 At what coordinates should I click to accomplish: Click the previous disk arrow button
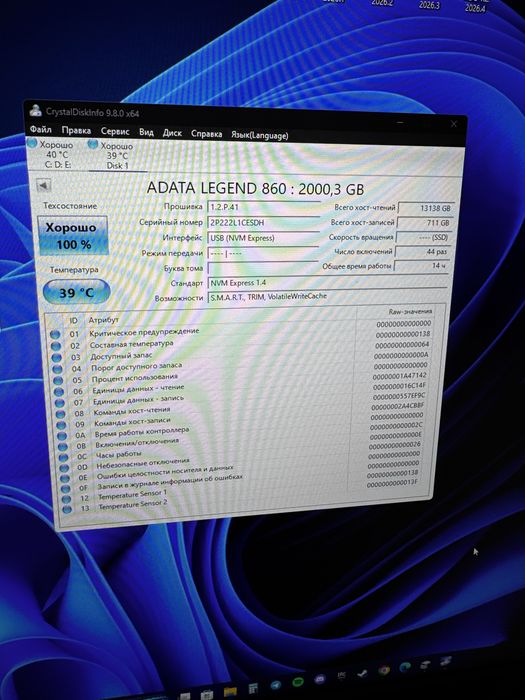click(x=43, y=185)
